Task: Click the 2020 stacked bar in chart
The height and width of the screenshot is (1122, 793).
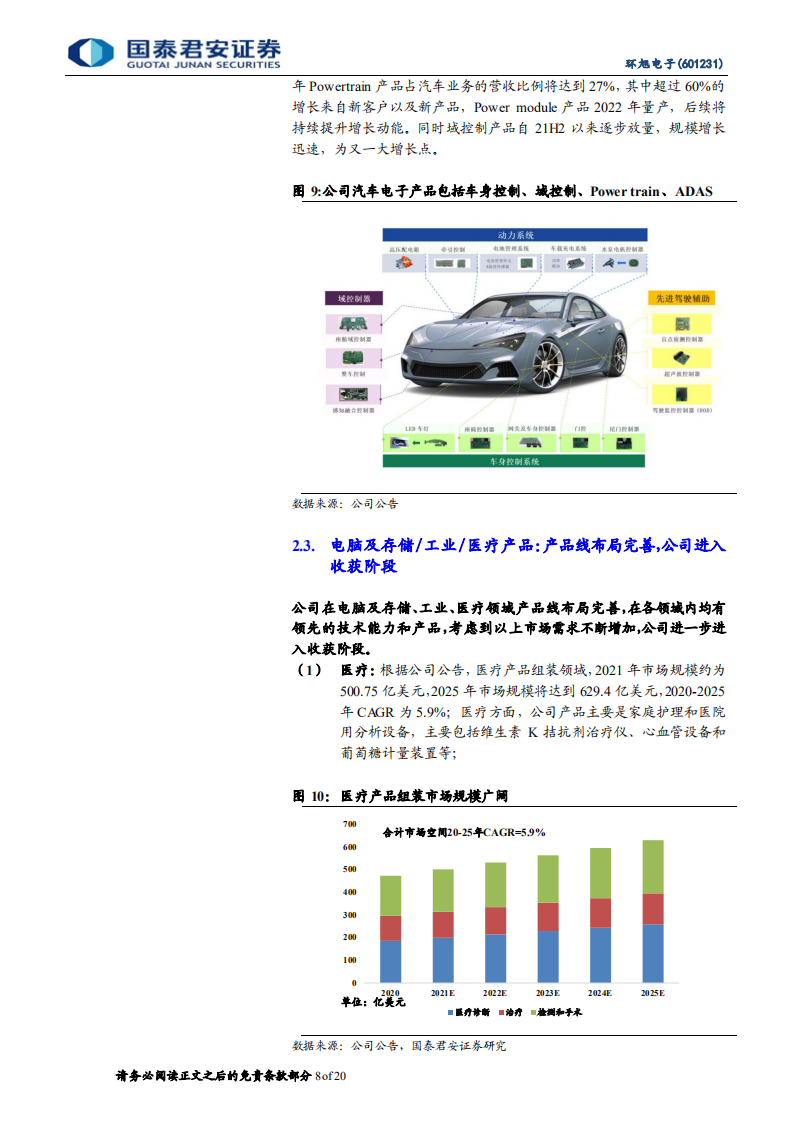Action: 390,929
